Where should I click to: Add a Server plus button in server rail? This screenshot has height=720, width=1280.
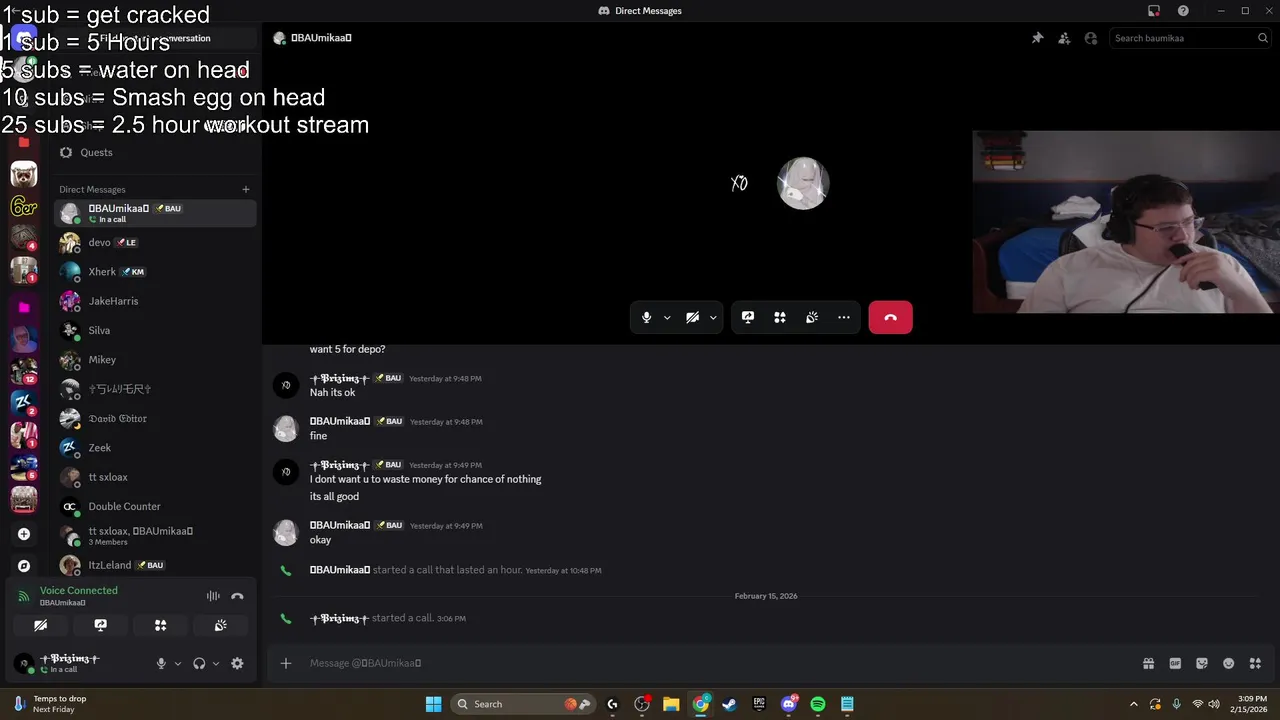24,534
